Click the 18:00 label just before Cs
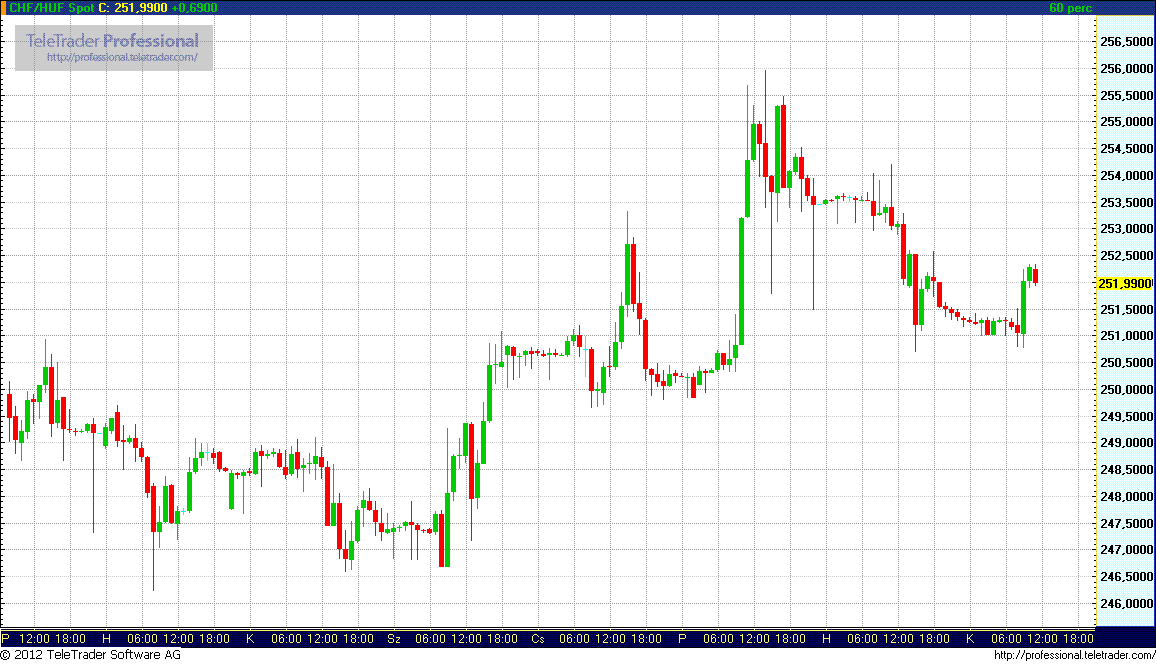 tap(502, 639)
